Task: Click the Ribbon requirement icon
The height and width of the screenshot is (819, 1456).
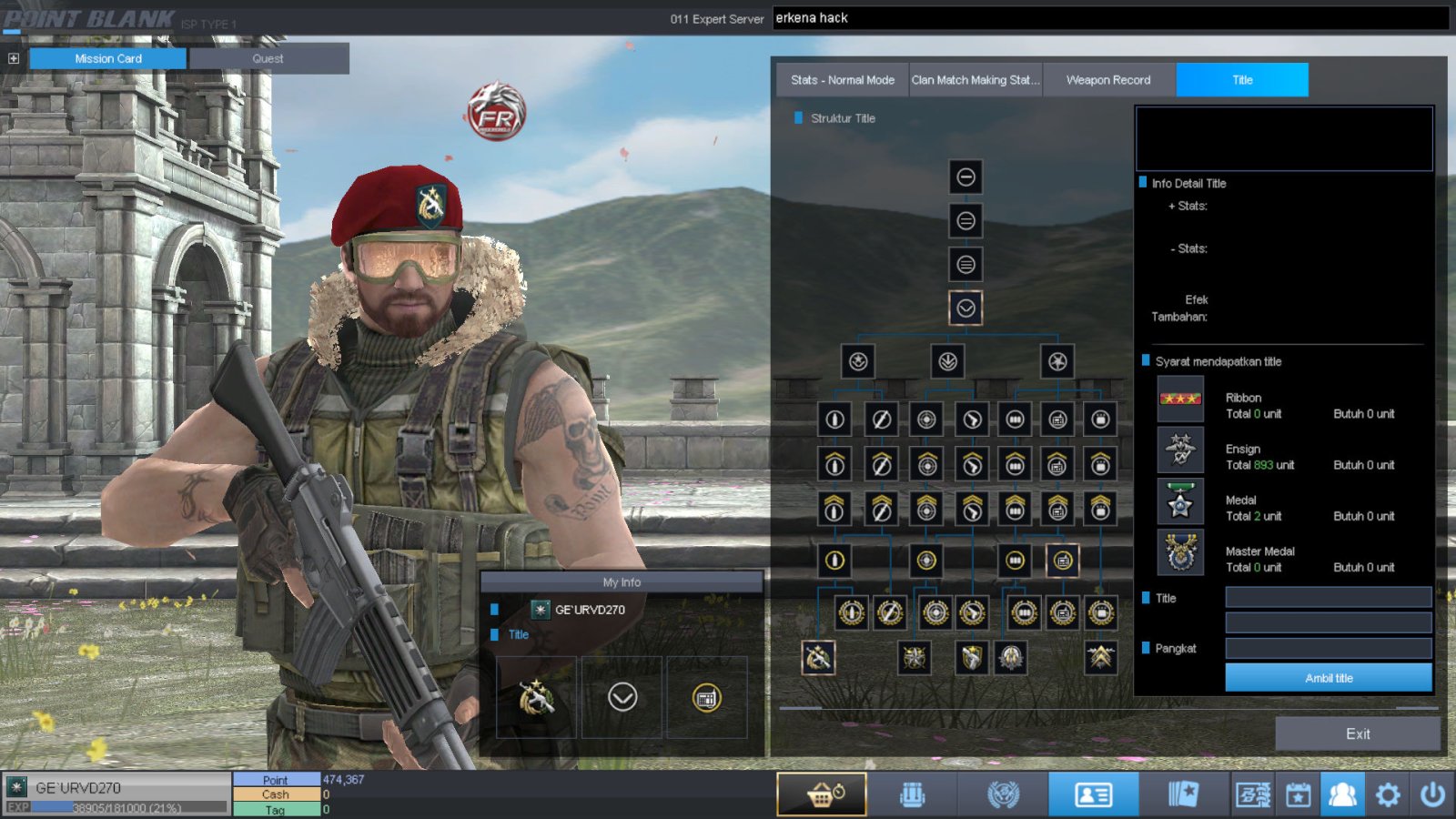Action: tap(1180, 399)
